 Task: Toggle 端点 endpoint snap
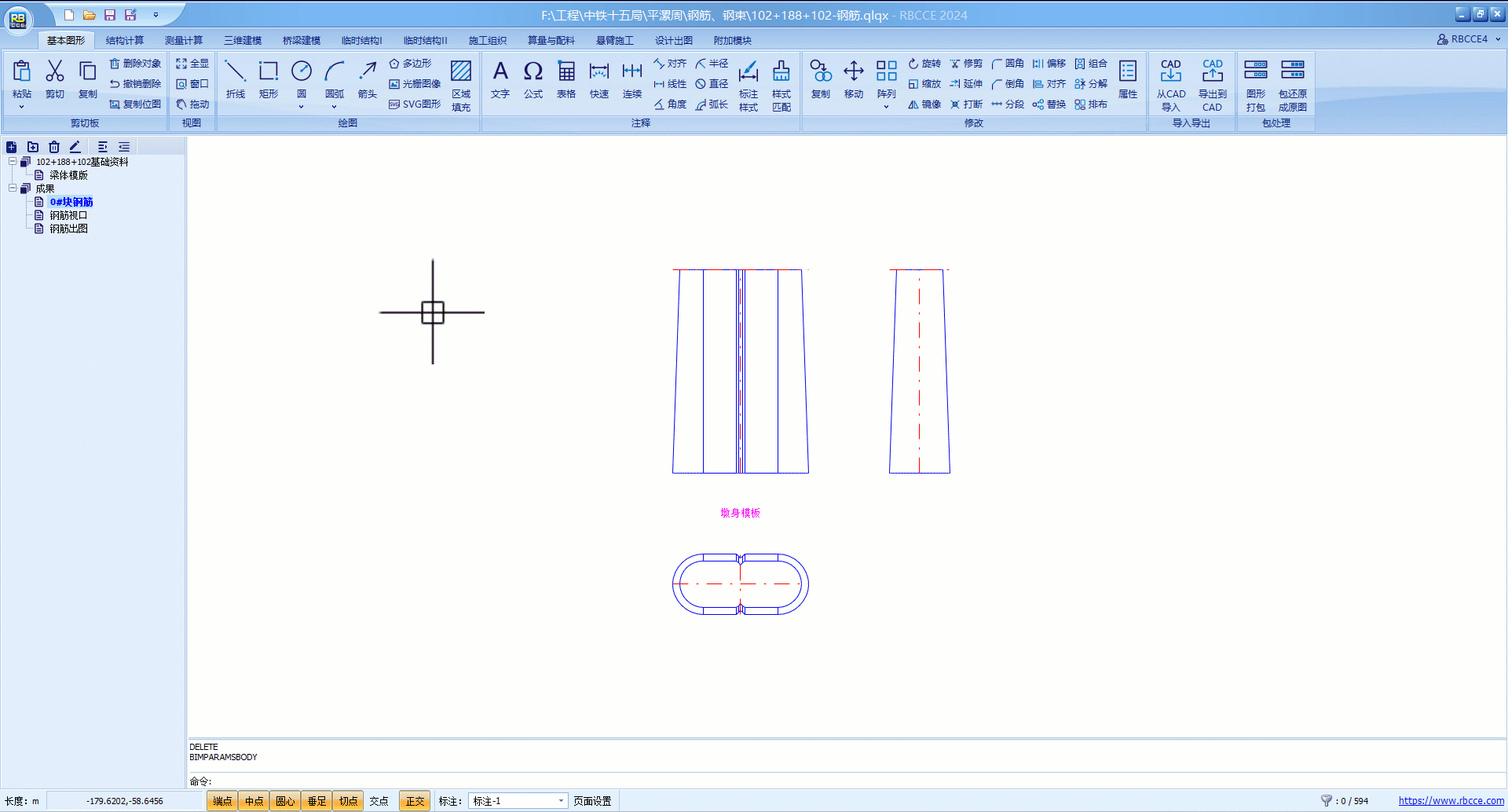tap(222, 801)
